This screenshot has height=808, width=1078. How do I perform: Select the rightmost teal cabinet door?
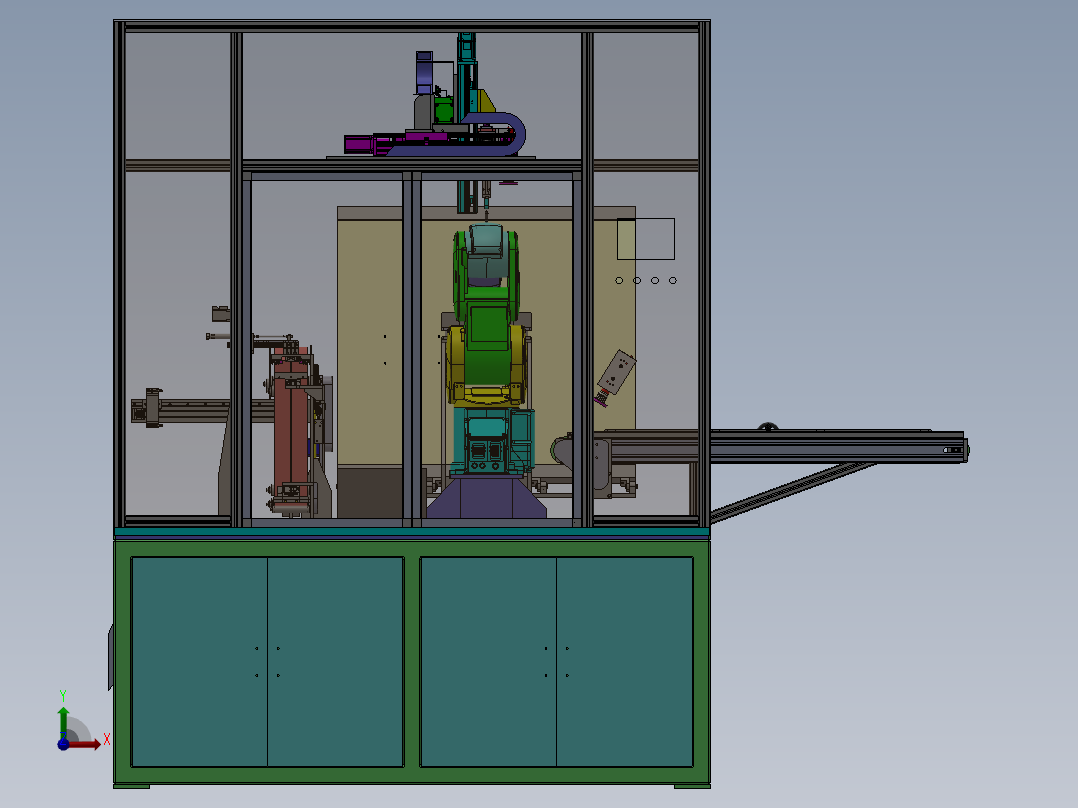624,662
